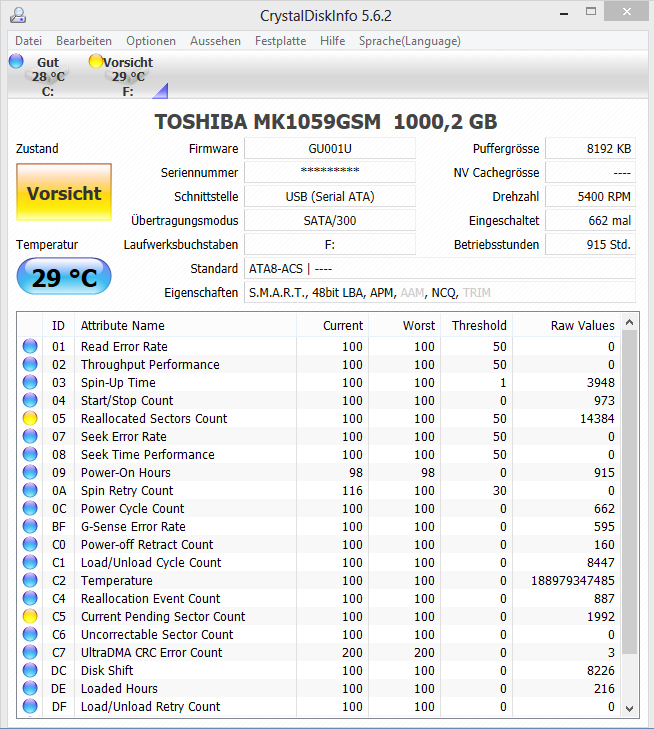
Task: Click status icon of Power Cycle Count row
Action: (30, 508)
